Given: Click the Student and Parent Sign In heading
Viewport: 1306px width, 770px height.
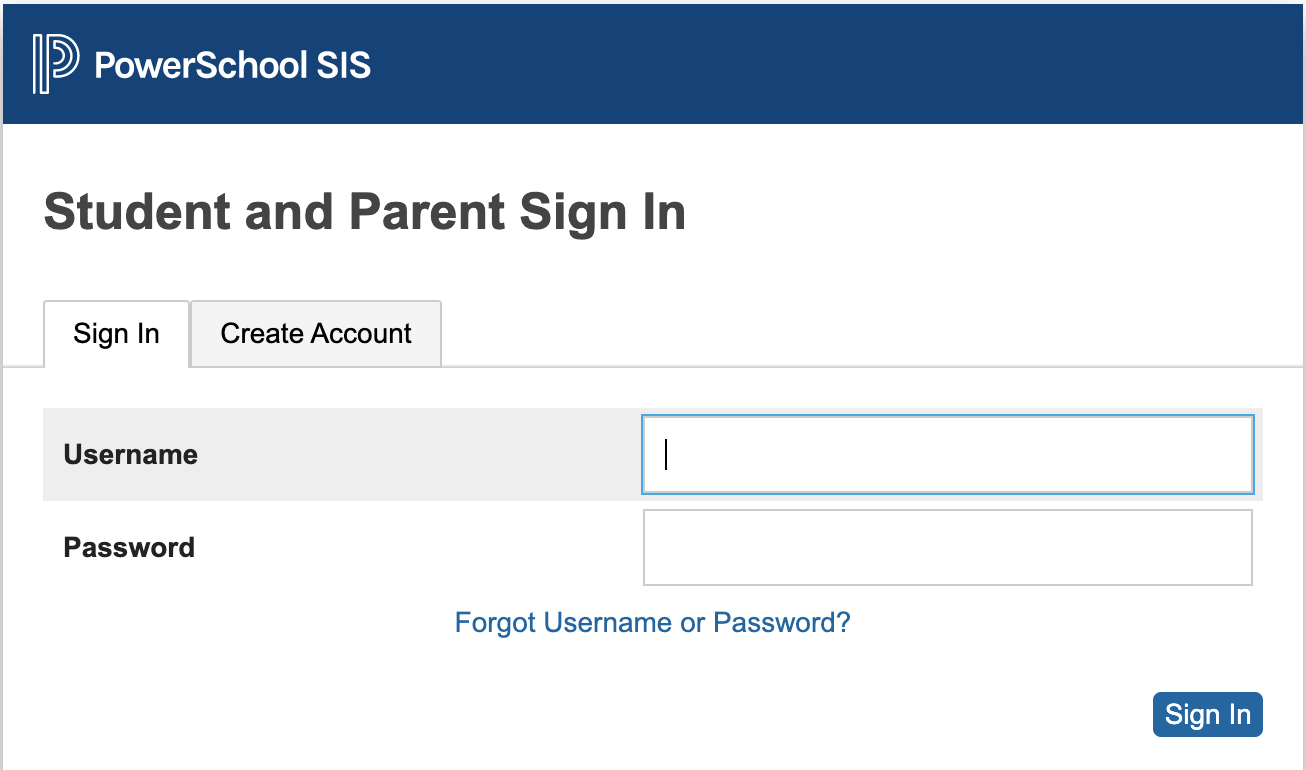Looking at the screenshot, I should tap(365, 213).
